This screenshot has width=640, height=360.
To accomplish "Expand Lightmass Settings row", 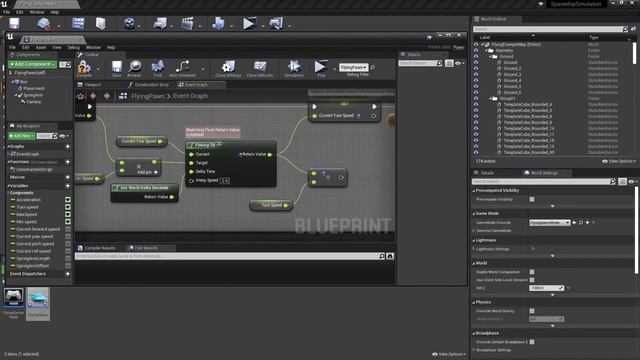I will [x=474, y=249].
